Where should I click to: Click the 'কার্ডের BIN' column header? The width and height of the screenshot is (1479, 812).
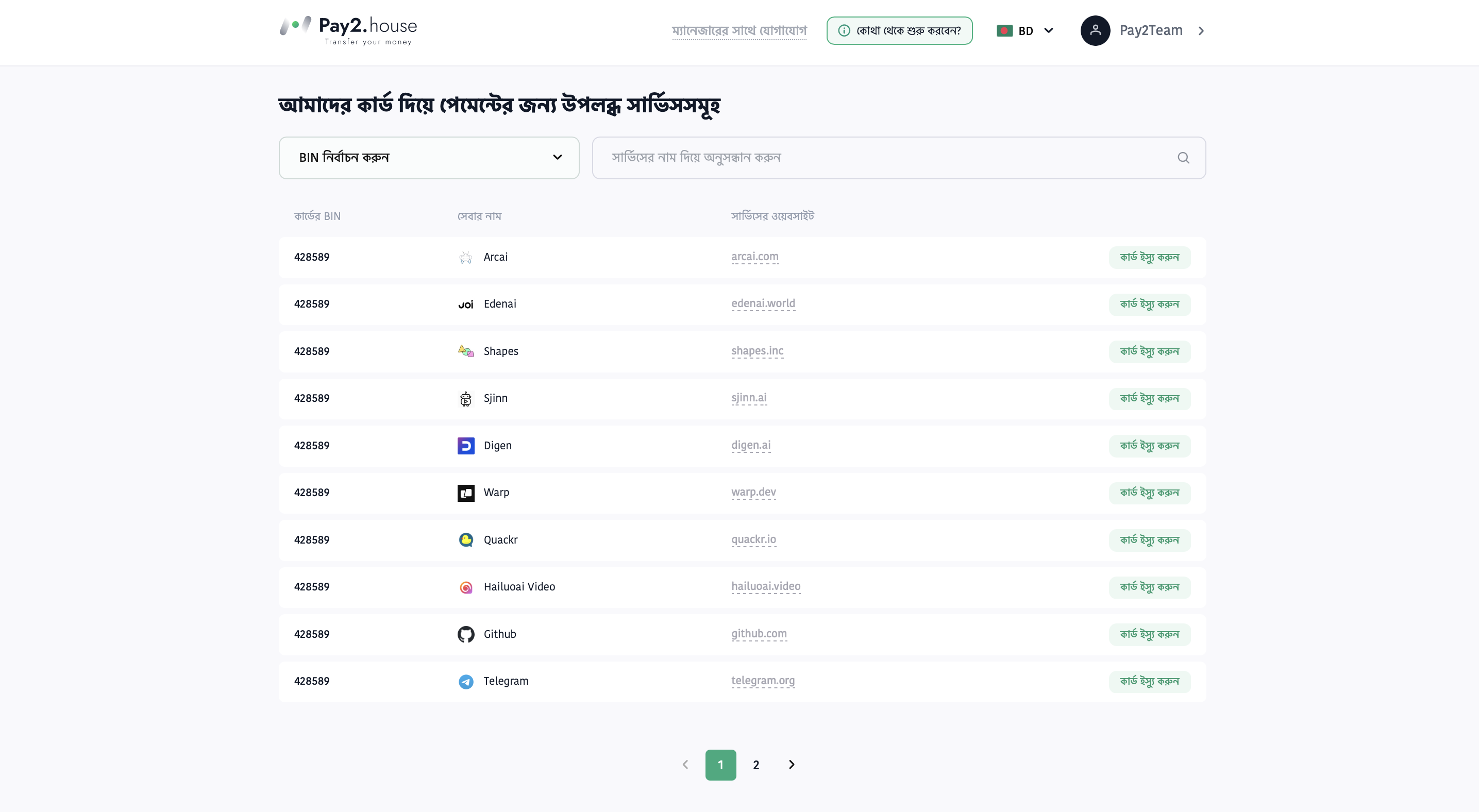point(317,216)
